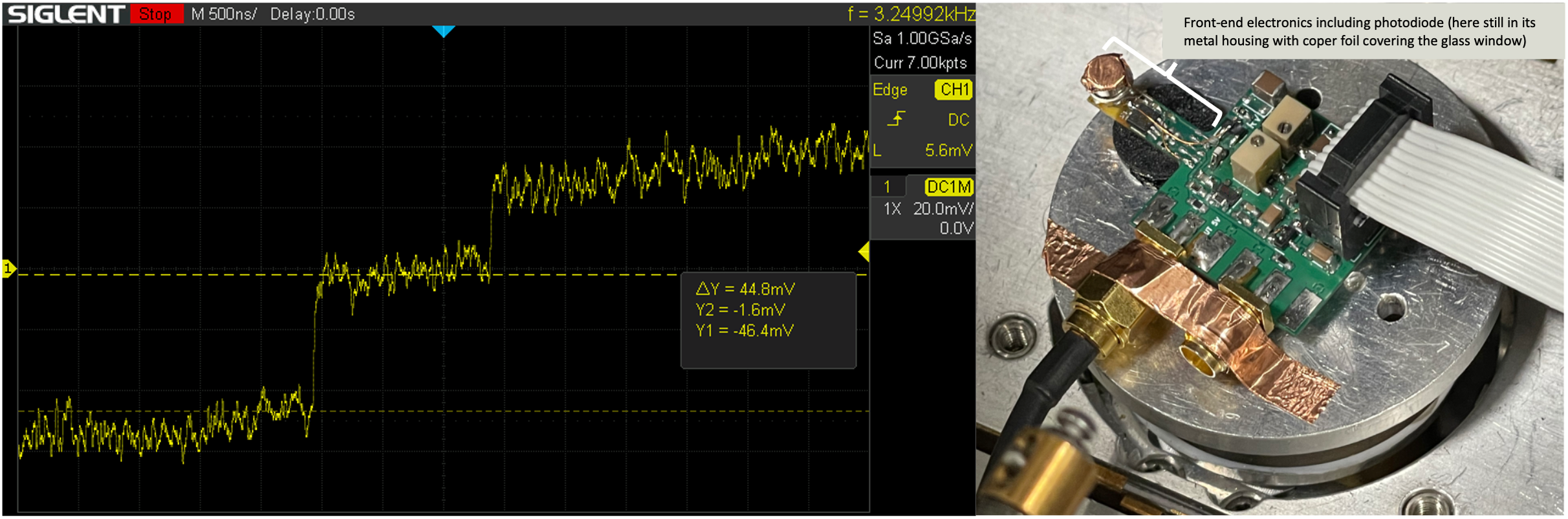Click the DC trigger coupling label

click(x=958, y=120)
